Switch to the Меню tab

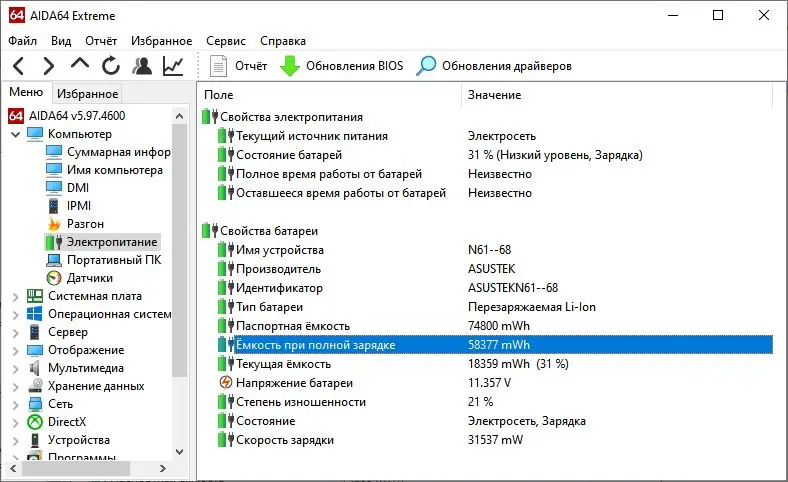(26, 92)
